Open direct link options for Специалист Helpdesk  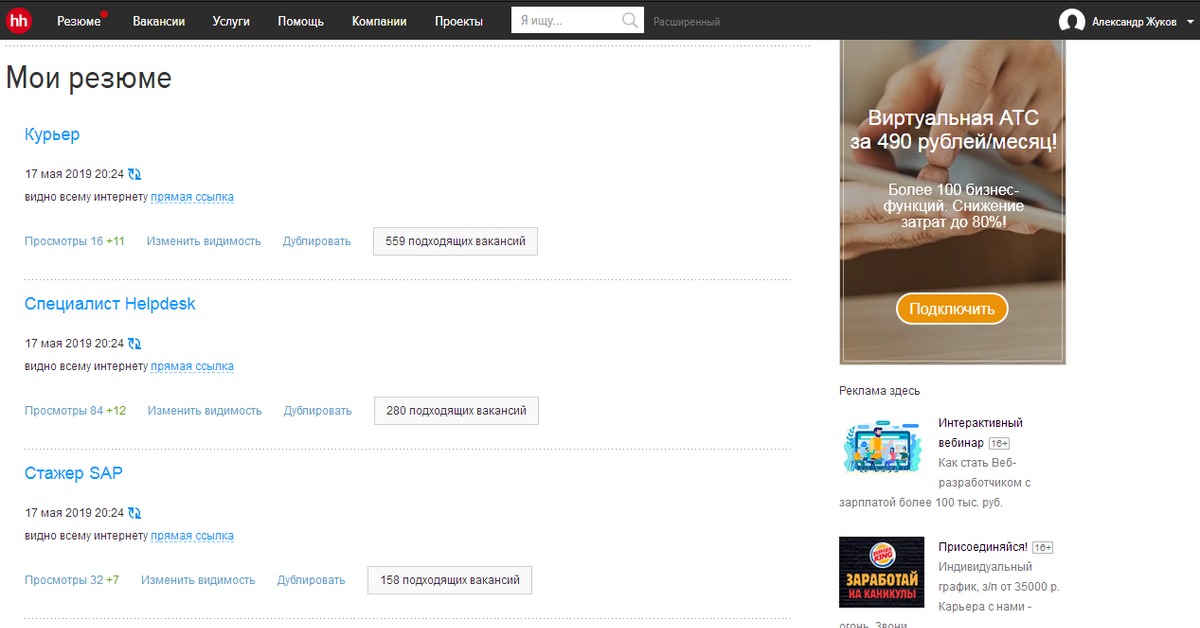(192, 367)
